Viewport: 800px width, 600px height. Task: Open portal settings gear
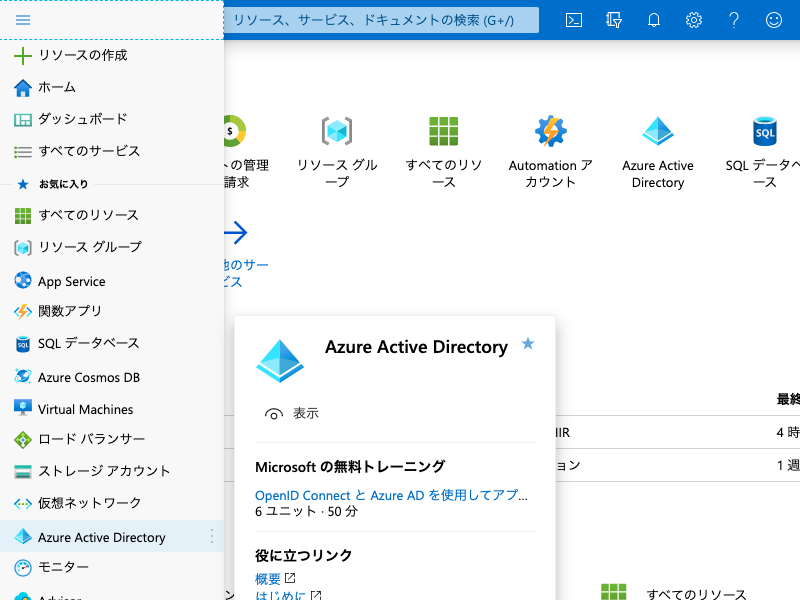693,20
